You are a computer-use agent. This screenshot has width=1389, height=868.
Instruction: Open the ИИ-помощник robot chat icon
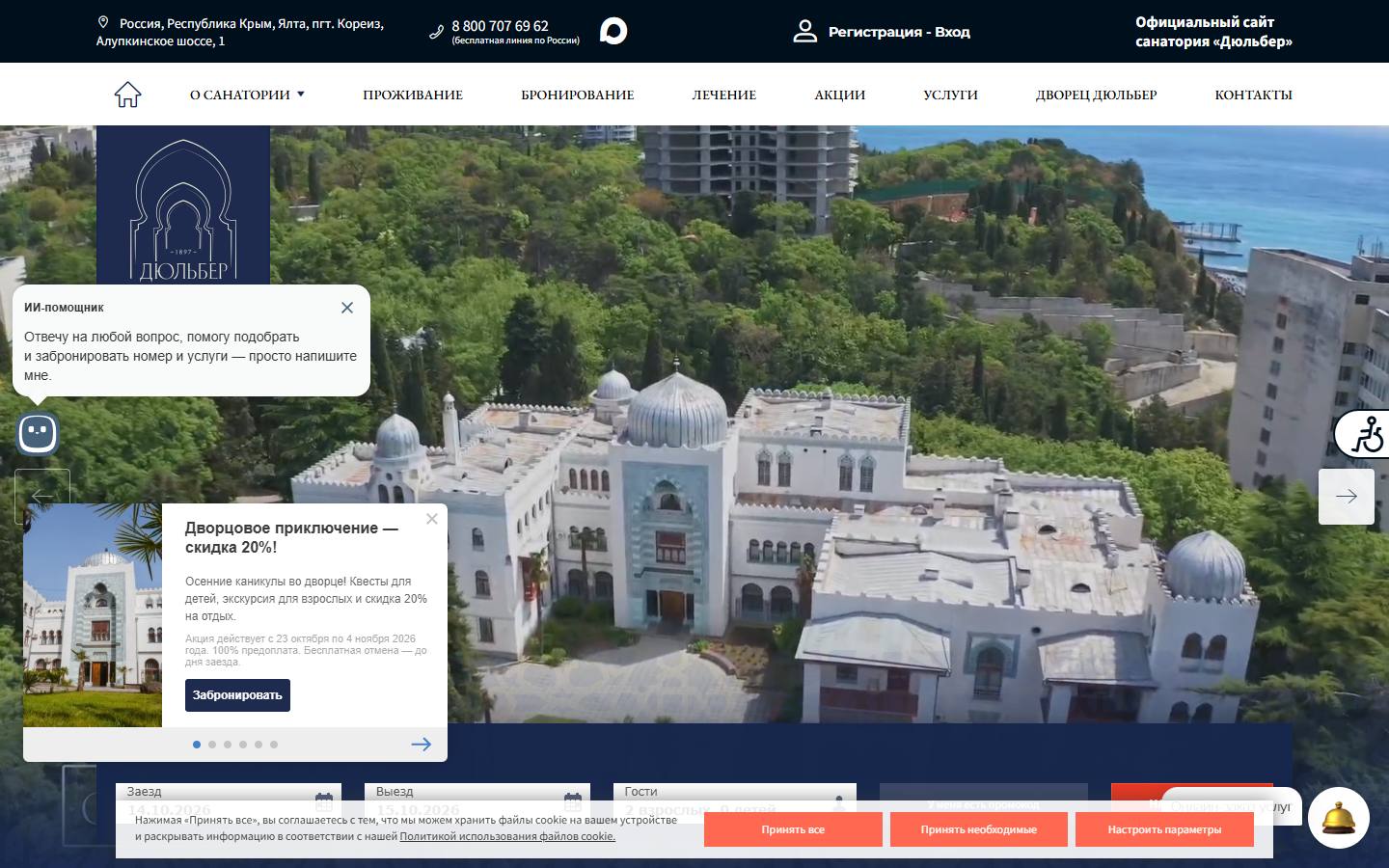(x=38, y=434)
